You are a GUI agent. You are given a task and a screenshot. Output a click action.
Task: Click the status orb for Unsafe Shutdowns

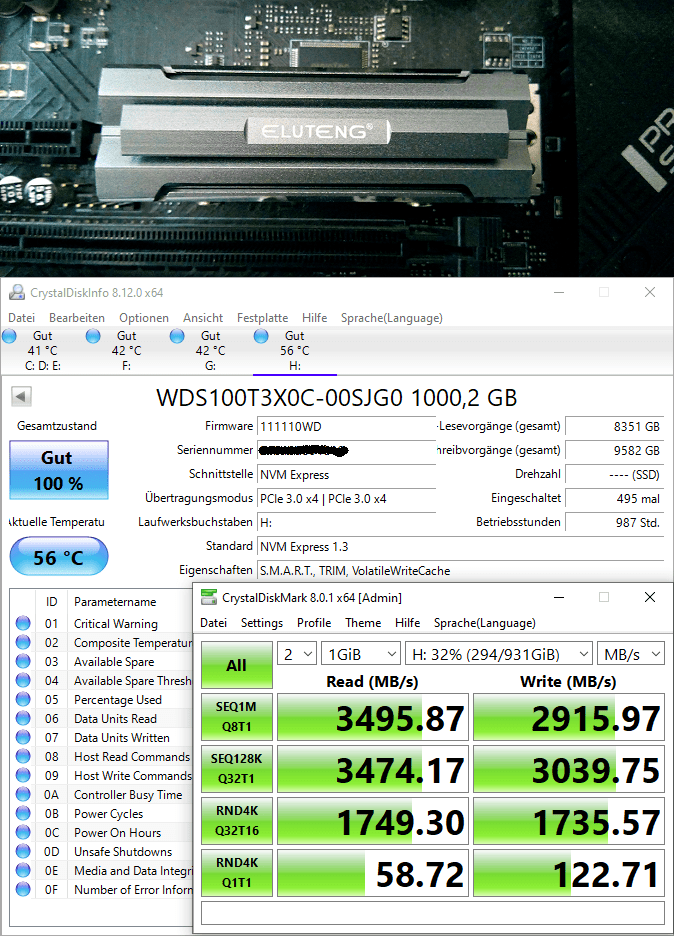point(23,851)
